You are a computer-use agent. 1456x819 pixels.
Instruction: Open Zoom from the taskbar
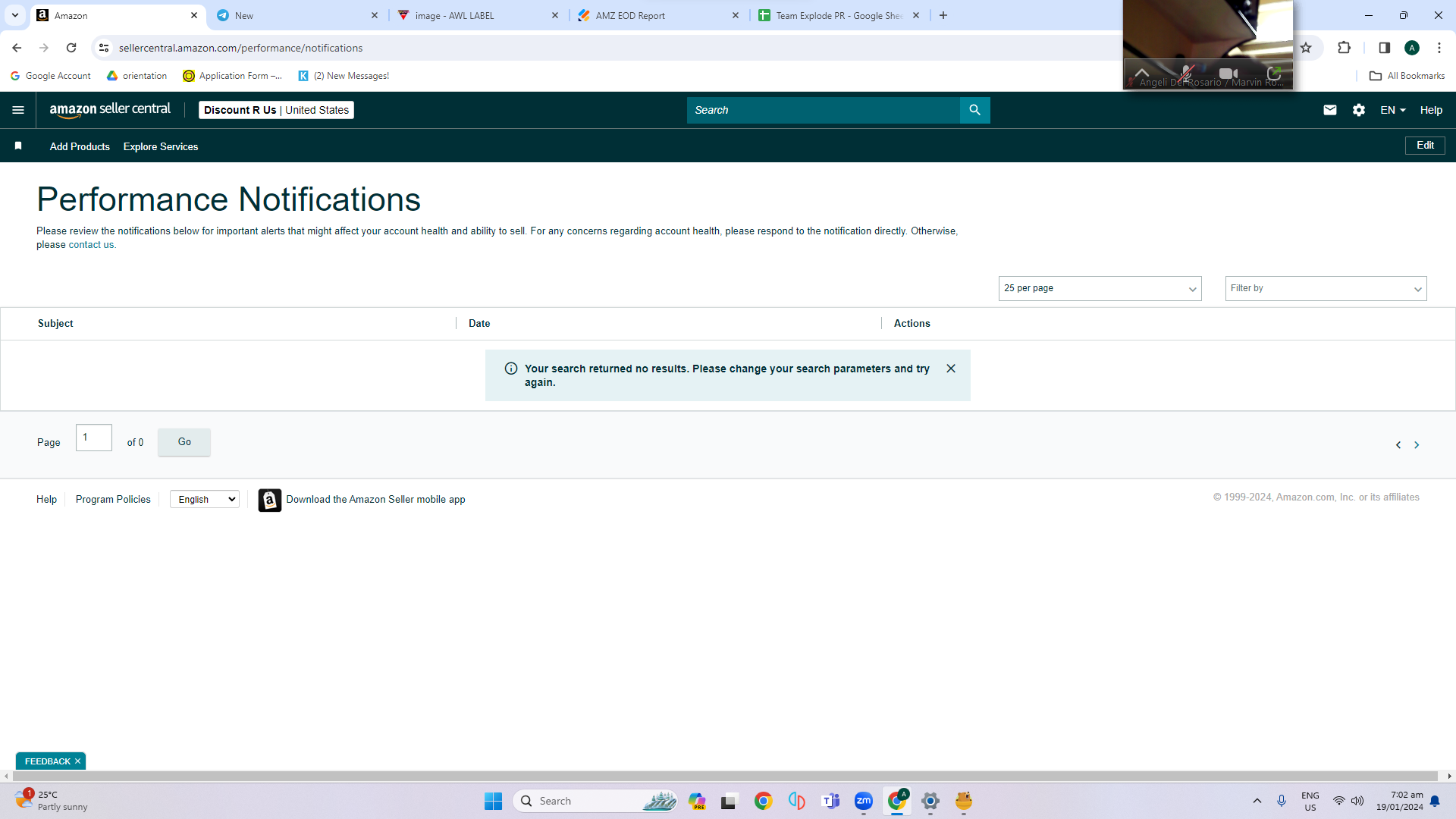[863, 801]
